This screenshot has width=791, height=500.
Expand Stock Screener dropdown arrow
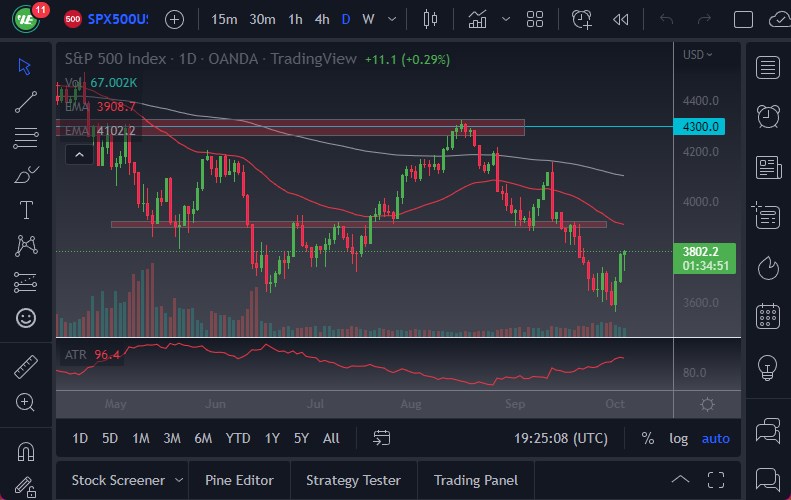point(179,480)
